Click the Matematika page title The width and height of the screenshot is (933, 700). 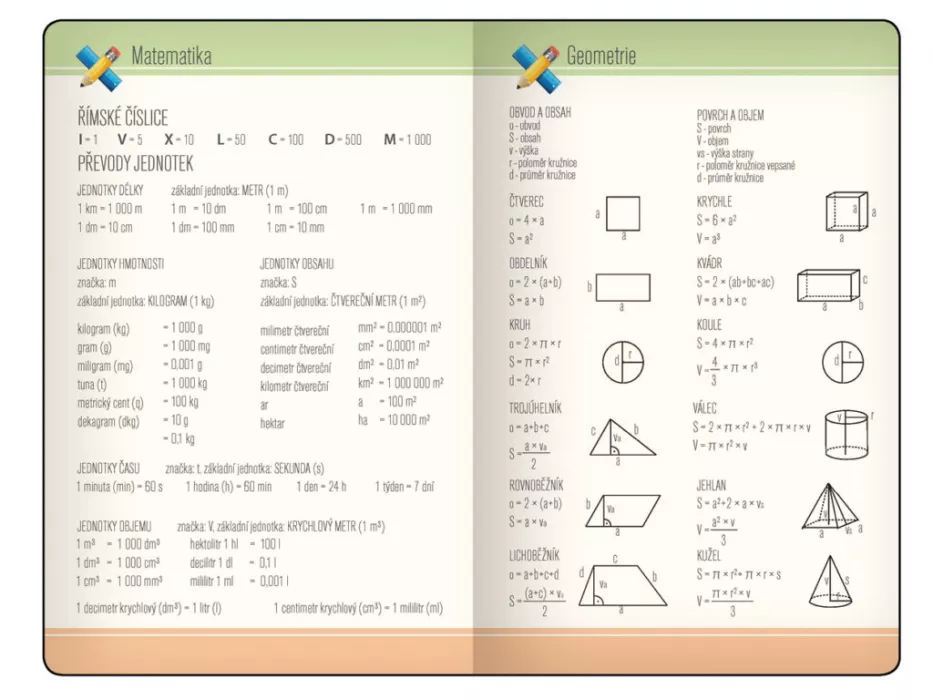point(171,56)
